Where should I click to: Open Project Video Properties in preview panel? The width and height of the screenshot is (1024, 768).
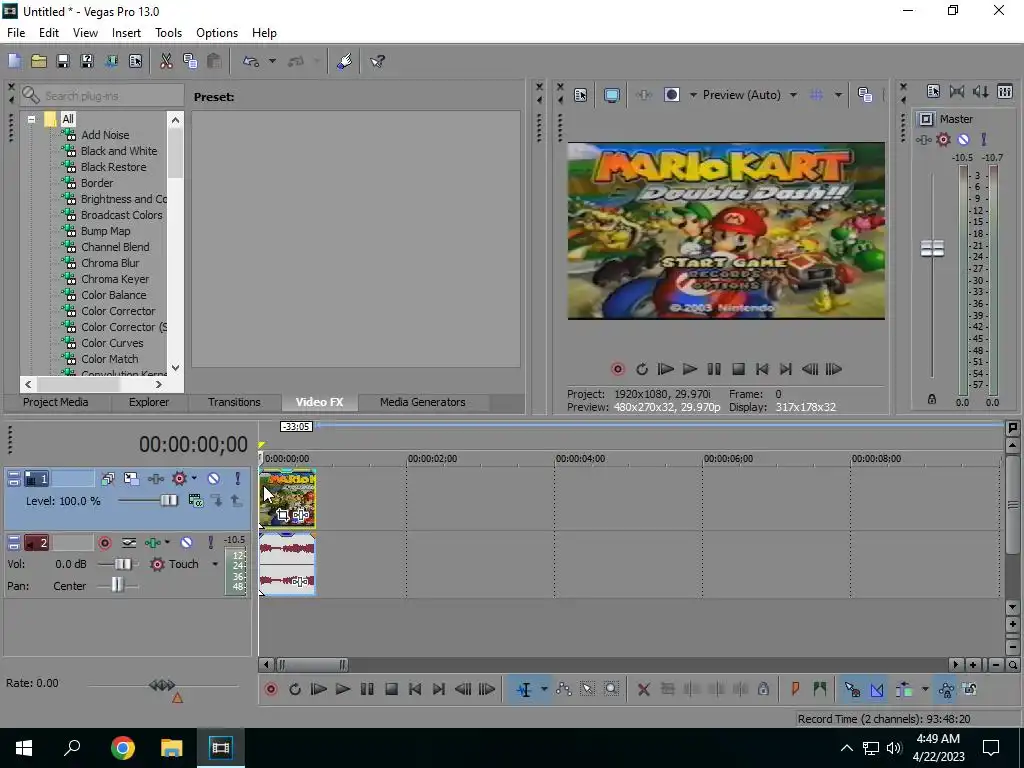tap(581, 95)
